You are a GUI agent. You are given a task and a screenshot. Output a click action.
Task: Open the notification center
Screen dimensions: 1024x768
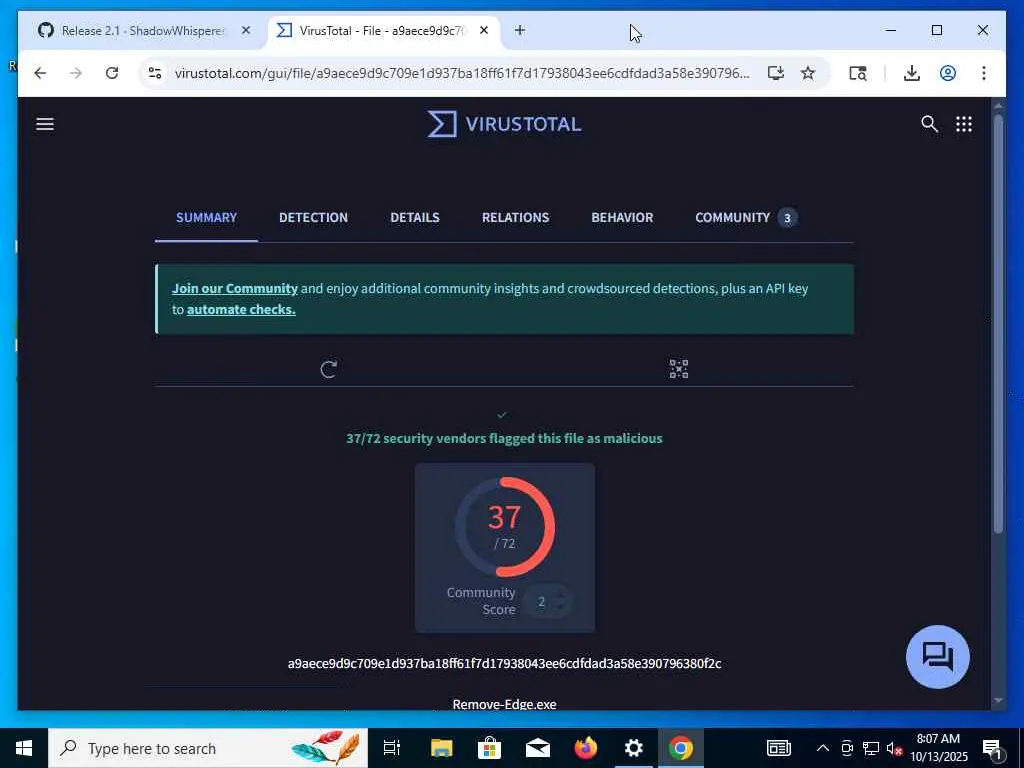992,748
